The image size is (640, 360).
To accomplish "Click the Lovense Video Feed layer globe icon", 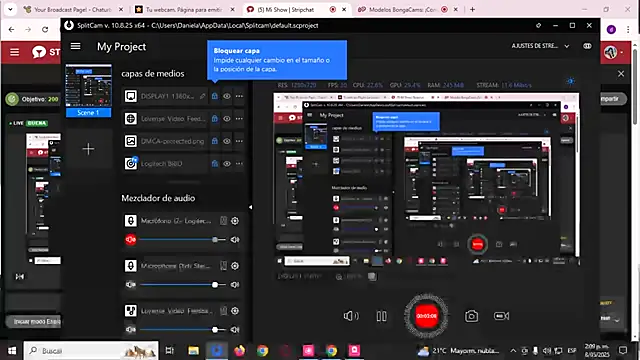I will pos(131,119).
